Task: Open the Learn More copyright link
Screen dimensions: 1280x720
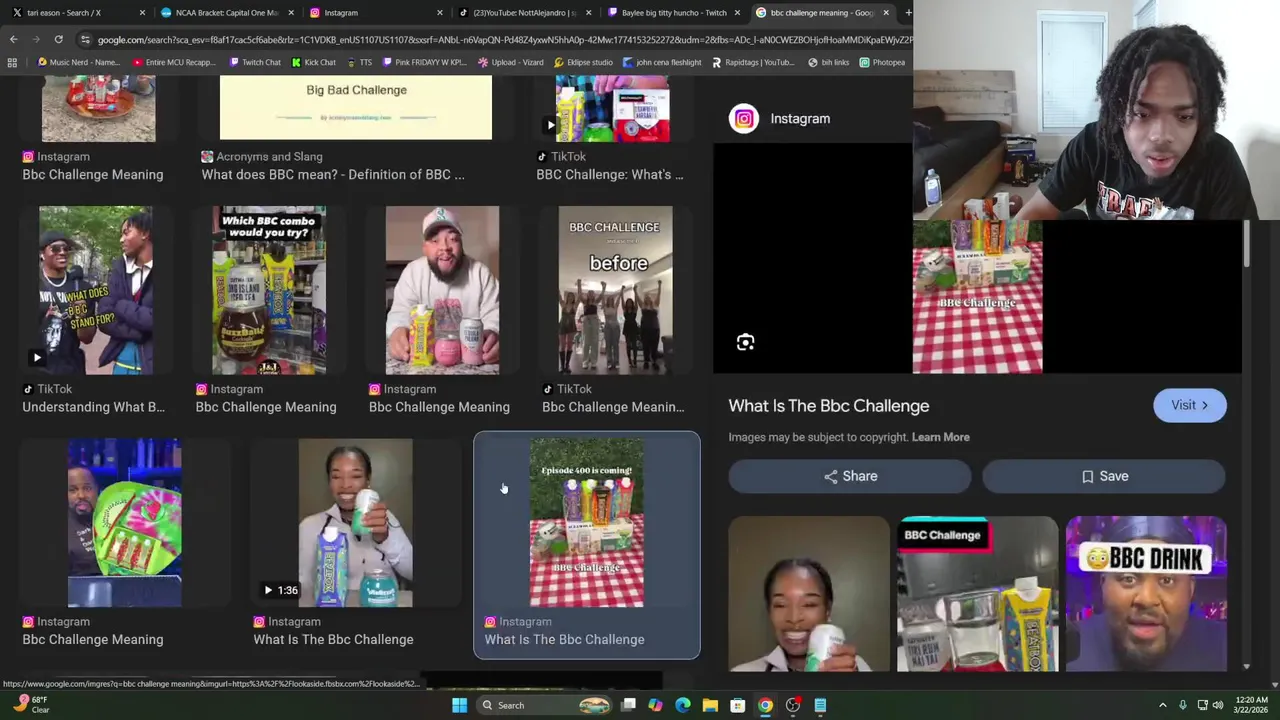Action: 940,437
